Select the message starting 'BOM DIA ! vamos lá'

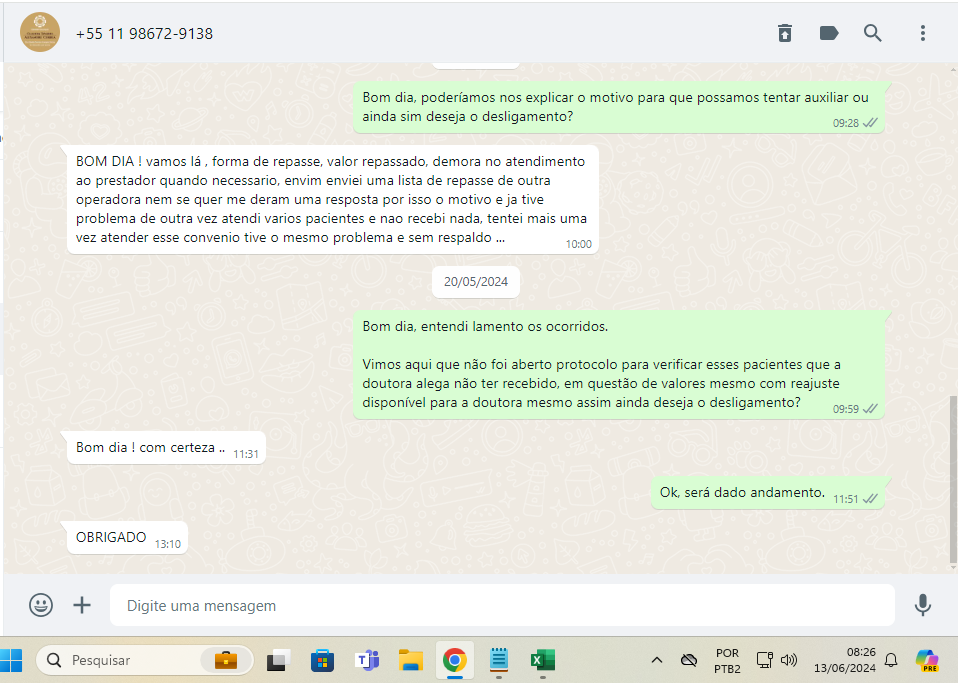(x=333, y=199)
